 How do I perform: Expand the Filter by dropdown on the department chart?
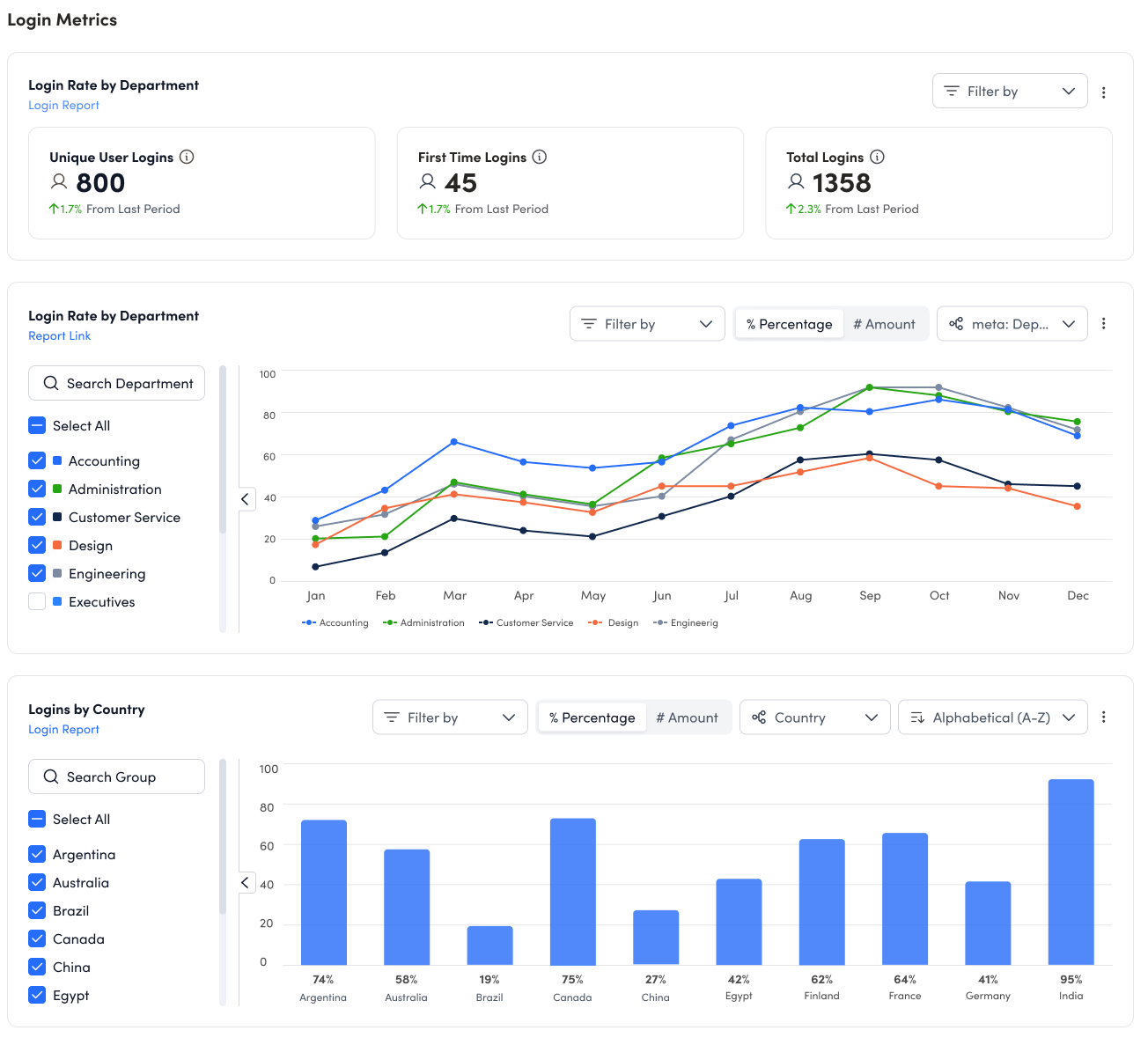point(647,324)
